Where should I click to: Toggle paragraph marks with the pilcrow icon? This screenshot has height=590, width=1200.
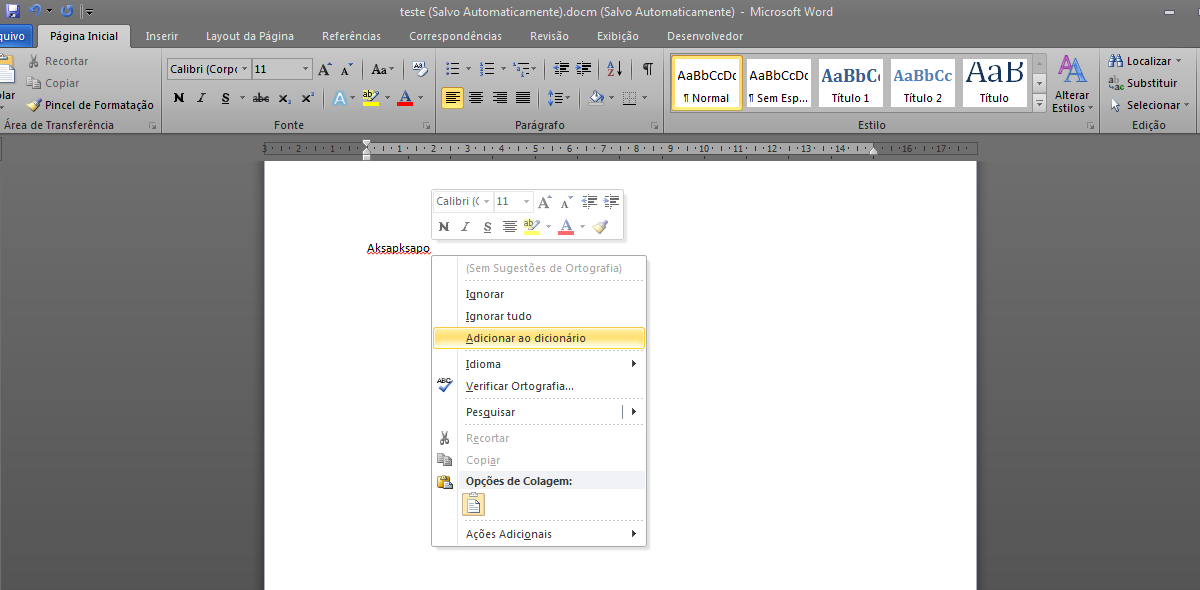(x=649, y=68)
